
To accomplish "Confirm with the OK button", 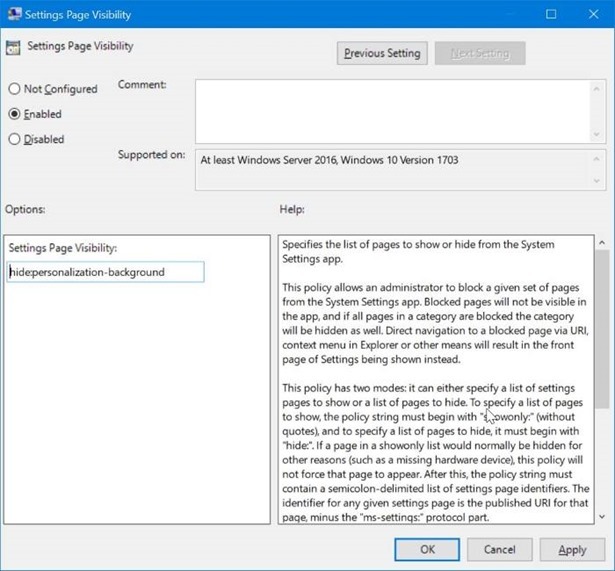I will (x=427, y=549).
